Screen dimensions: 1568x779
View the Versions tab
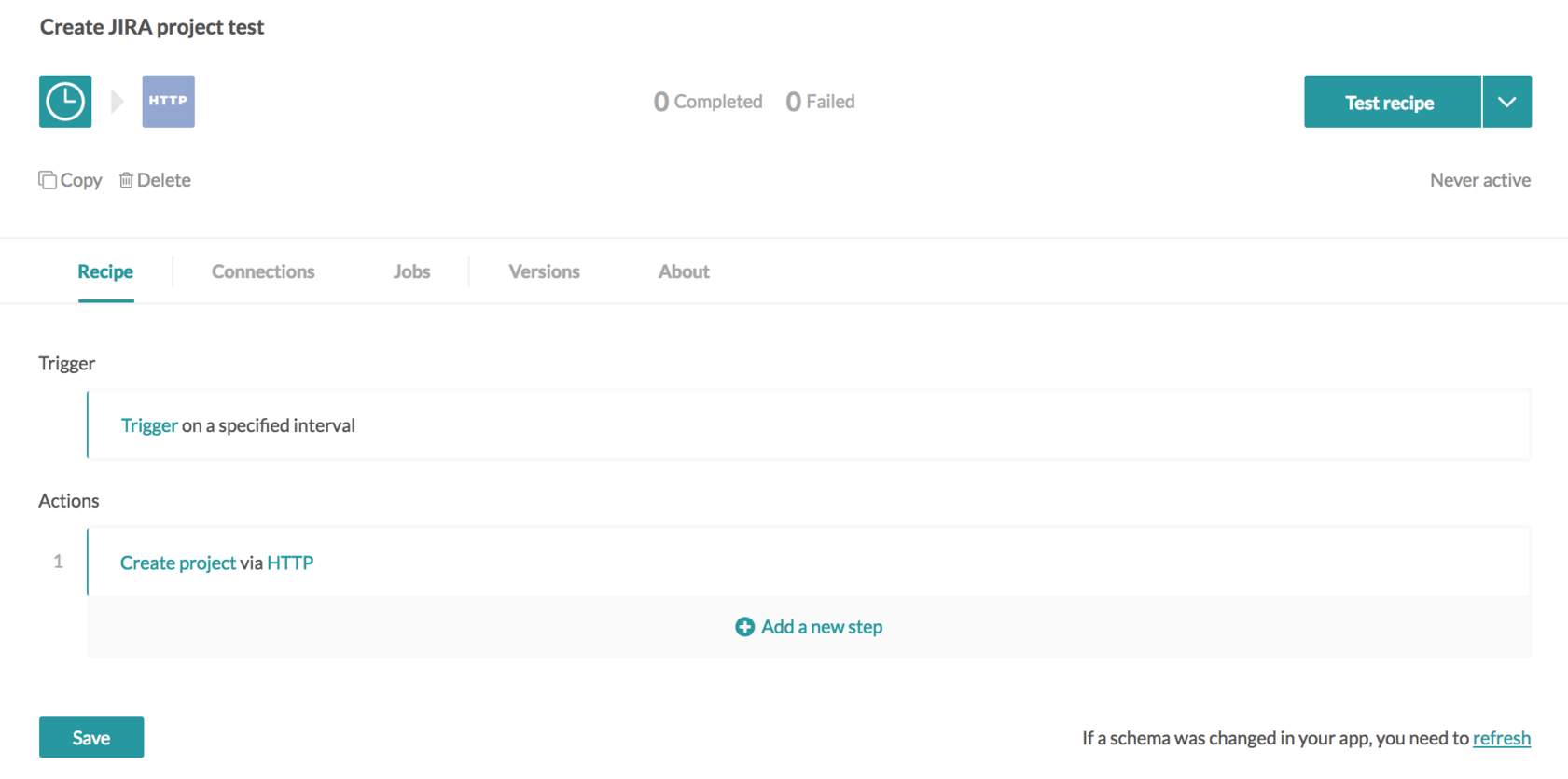544,271
